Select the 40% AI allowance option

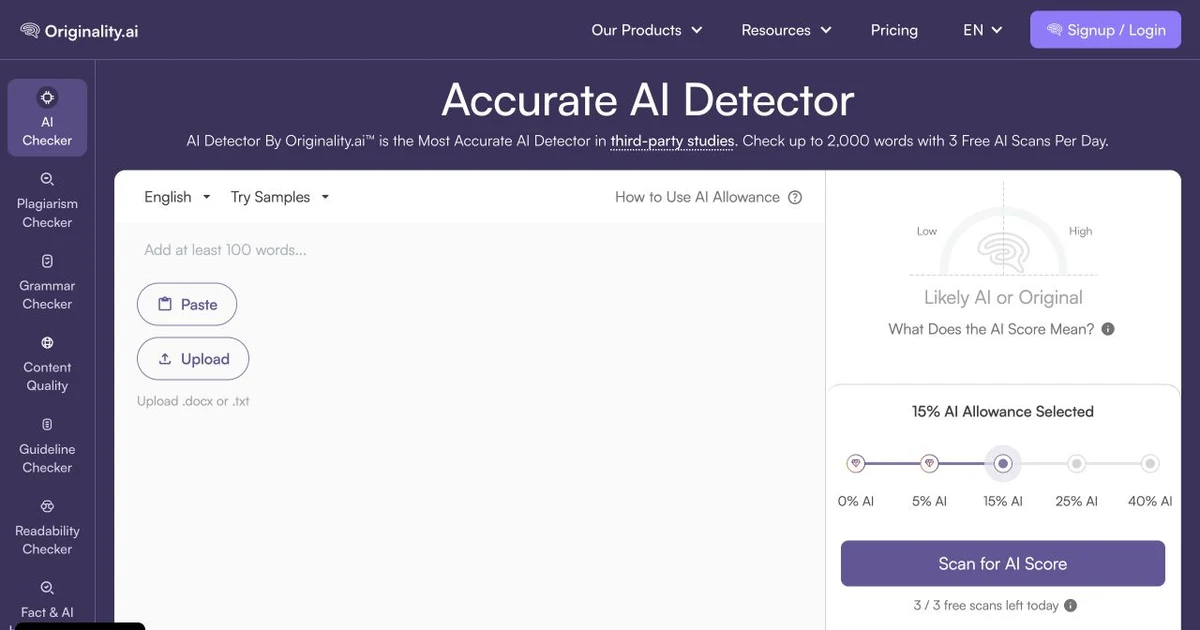1151,464
